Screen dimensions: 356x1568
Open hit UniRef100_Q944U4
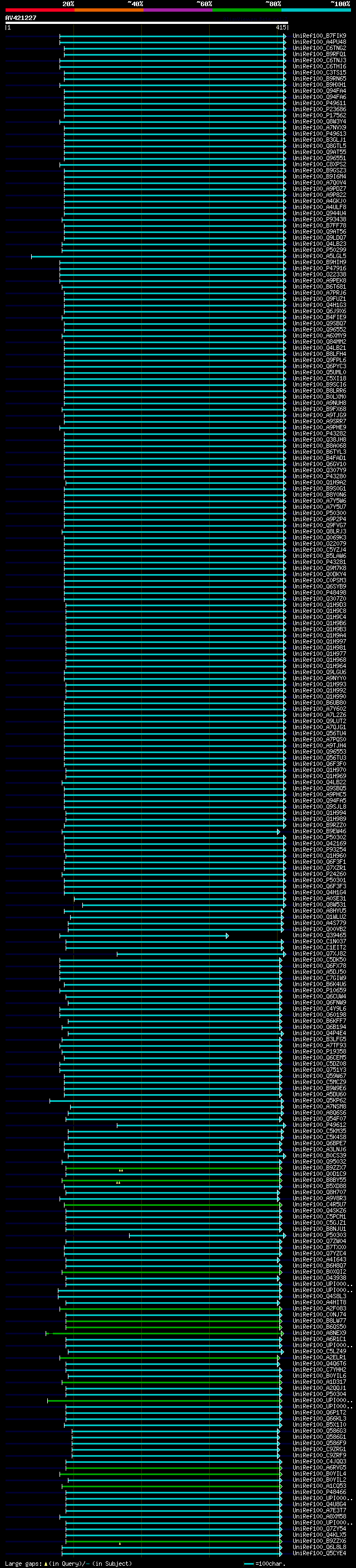[319, 213]
